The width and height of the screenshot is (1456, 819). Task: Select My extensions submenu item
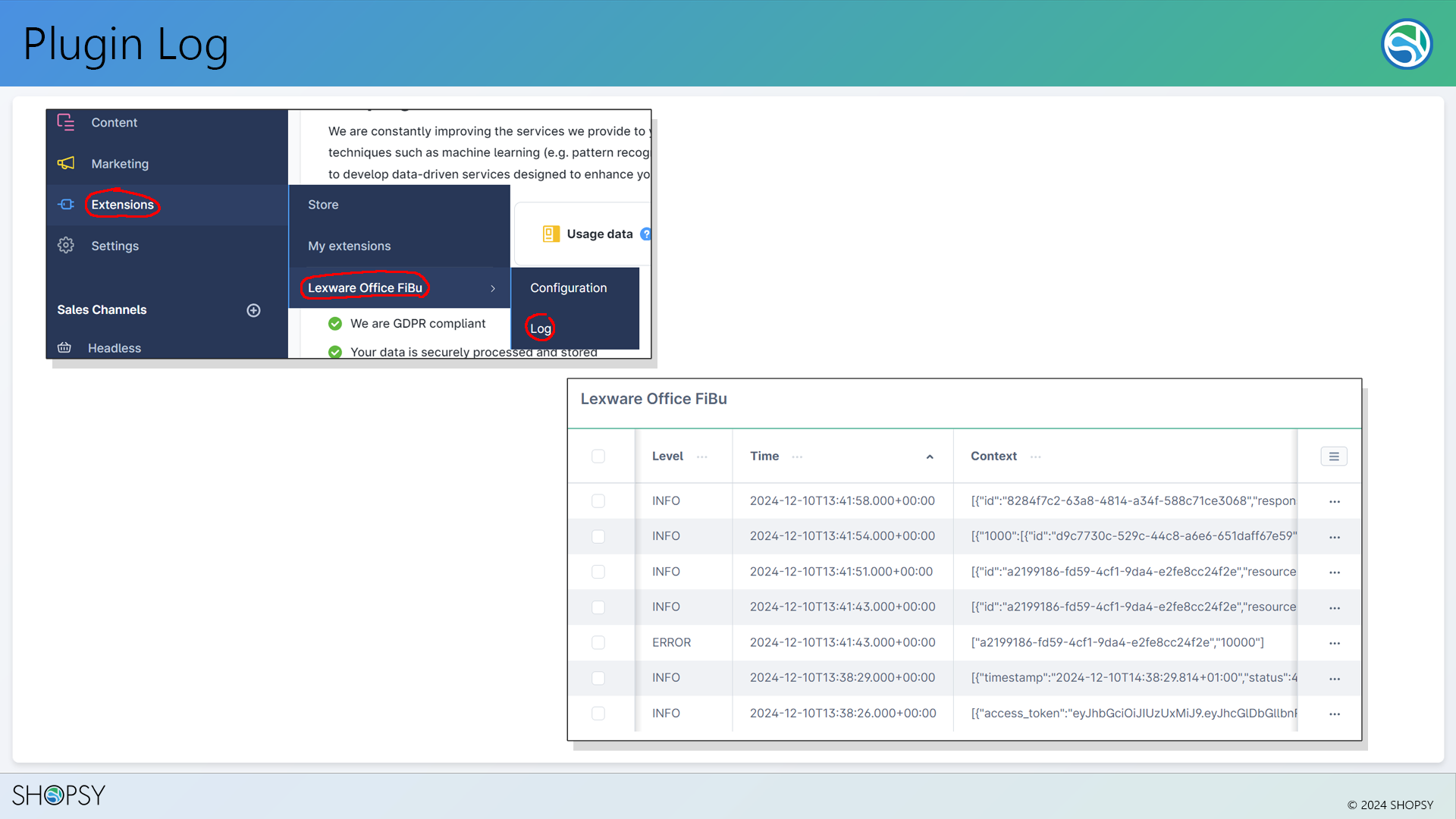350,246
